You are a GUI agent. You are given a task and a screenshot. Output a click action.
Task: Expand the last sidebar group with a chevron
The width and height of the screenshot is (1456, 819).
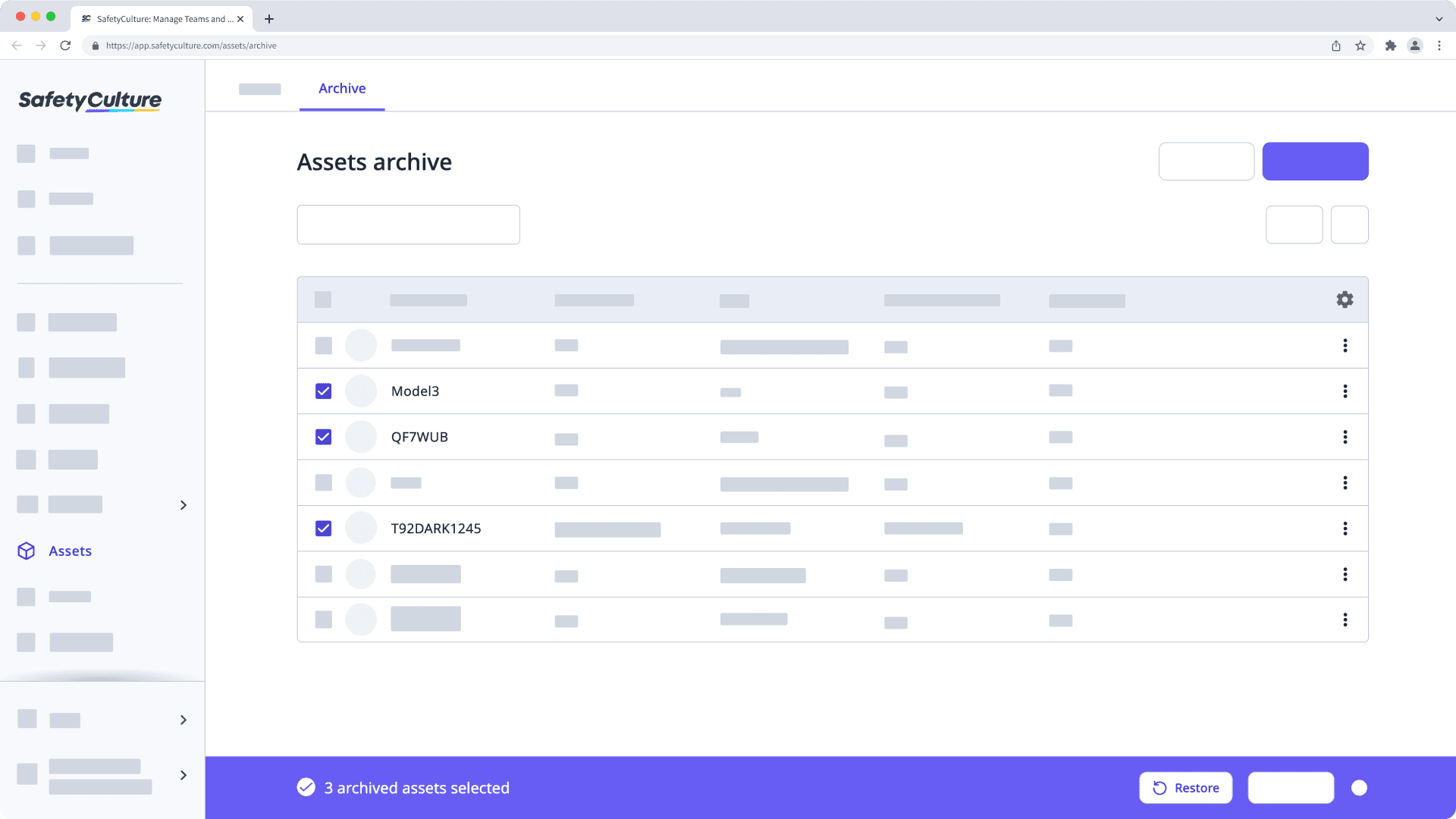click(183, 775)
